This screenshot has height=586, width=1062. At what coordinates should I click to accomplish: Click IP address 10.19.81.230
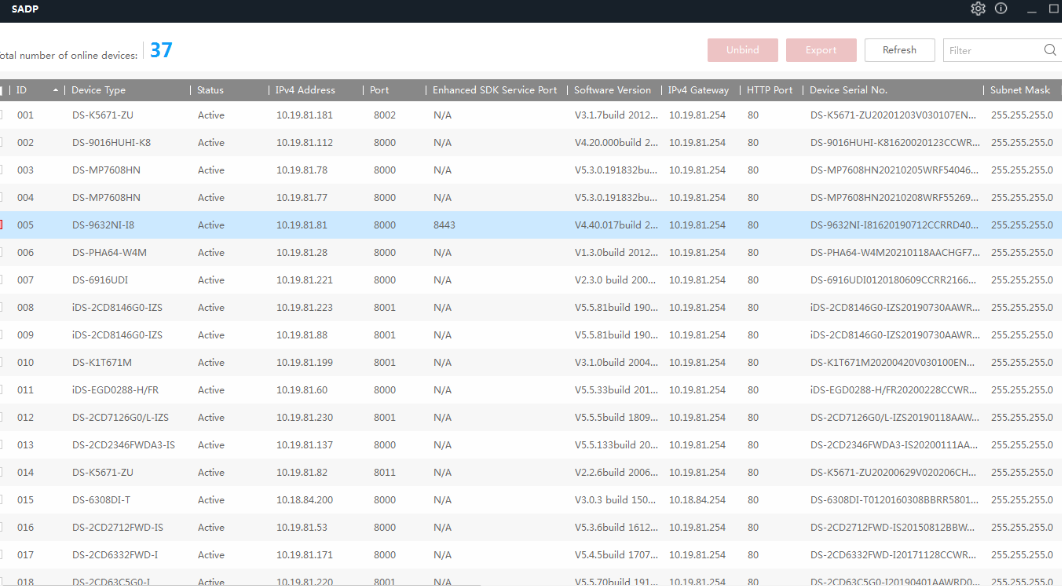click(304, 417)
